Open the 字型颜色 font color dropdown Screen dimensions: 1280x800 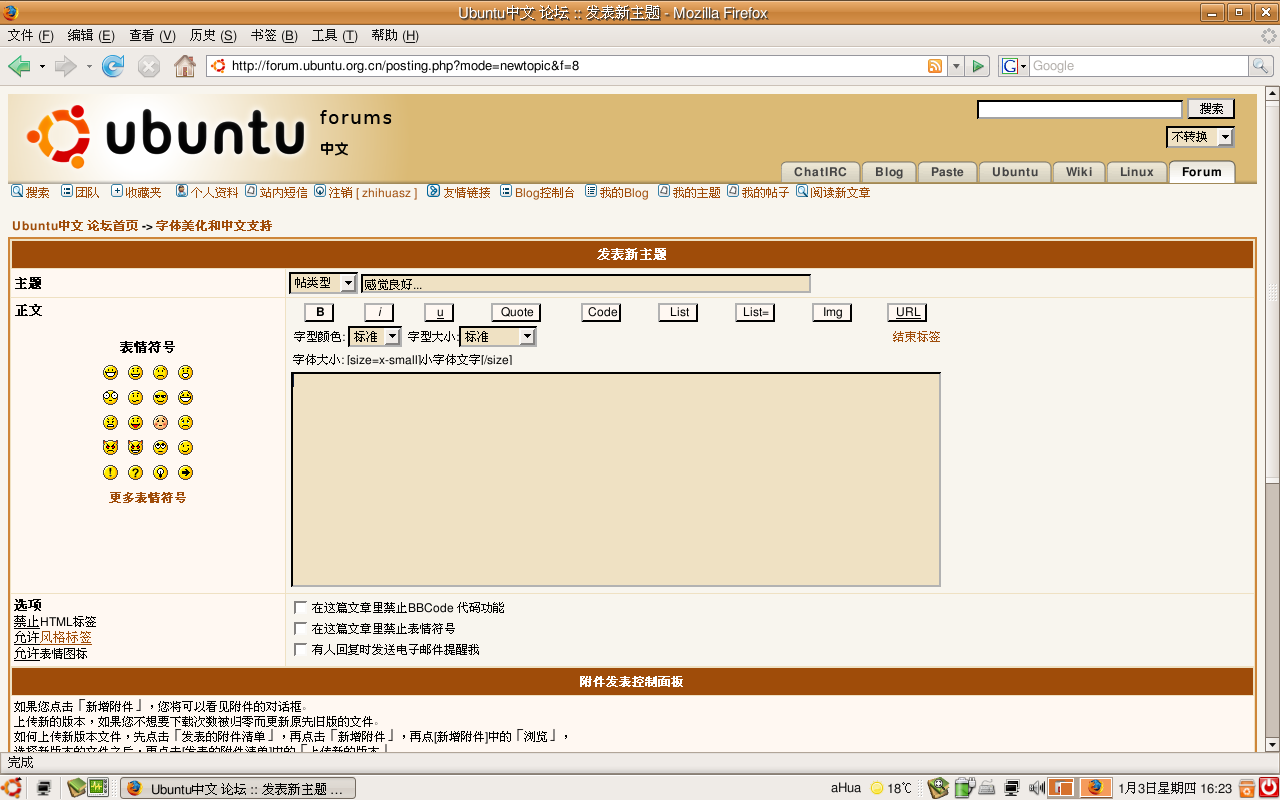[x=375, y=337]
